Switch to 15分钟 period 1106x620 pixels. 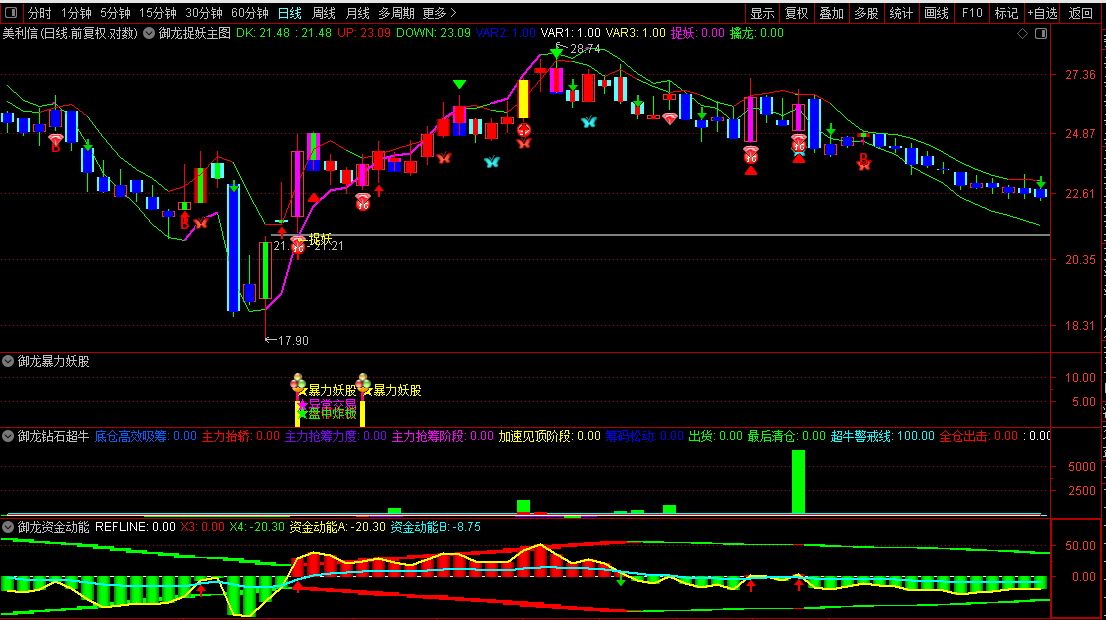[157, 13]
